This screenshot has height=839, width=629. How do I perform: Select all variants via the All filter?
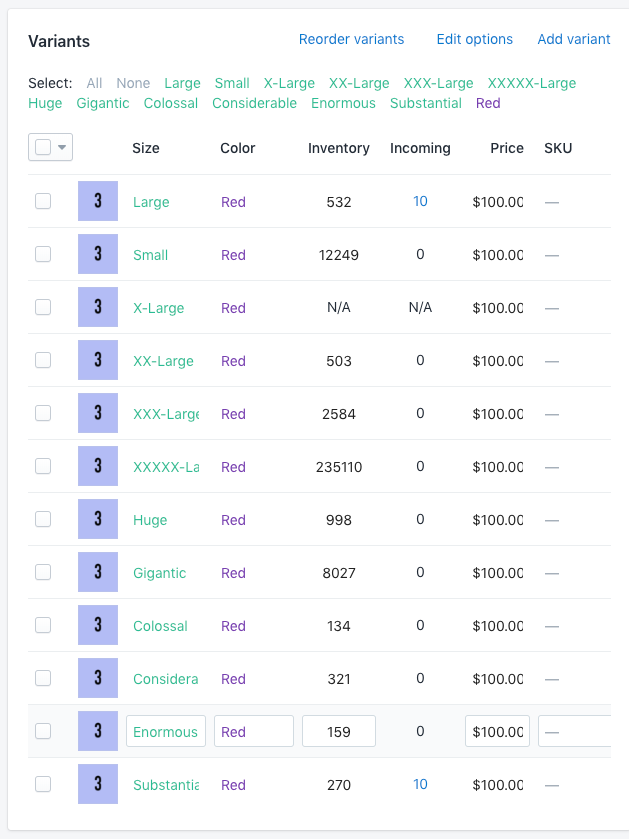click(94, 83)
